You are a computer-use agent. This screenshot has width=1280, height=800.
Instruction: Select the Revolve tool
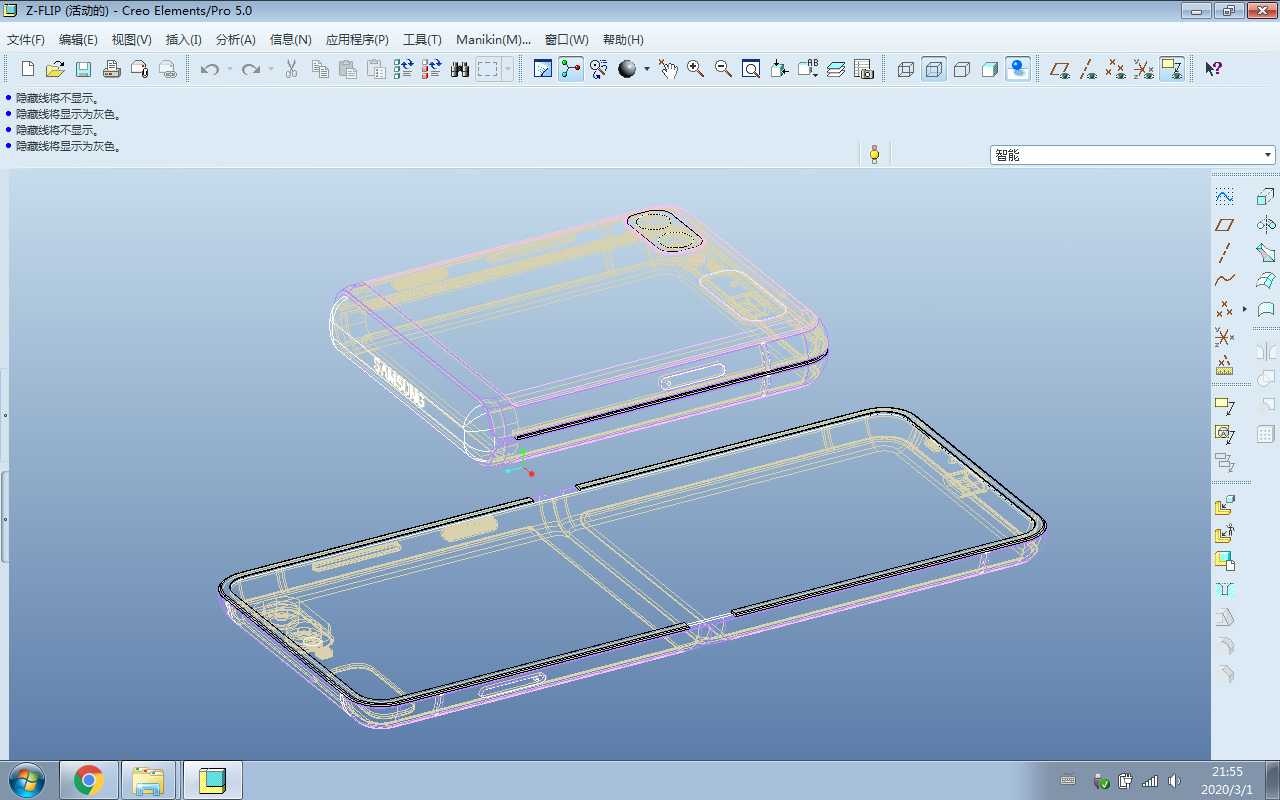point(1266,225)
